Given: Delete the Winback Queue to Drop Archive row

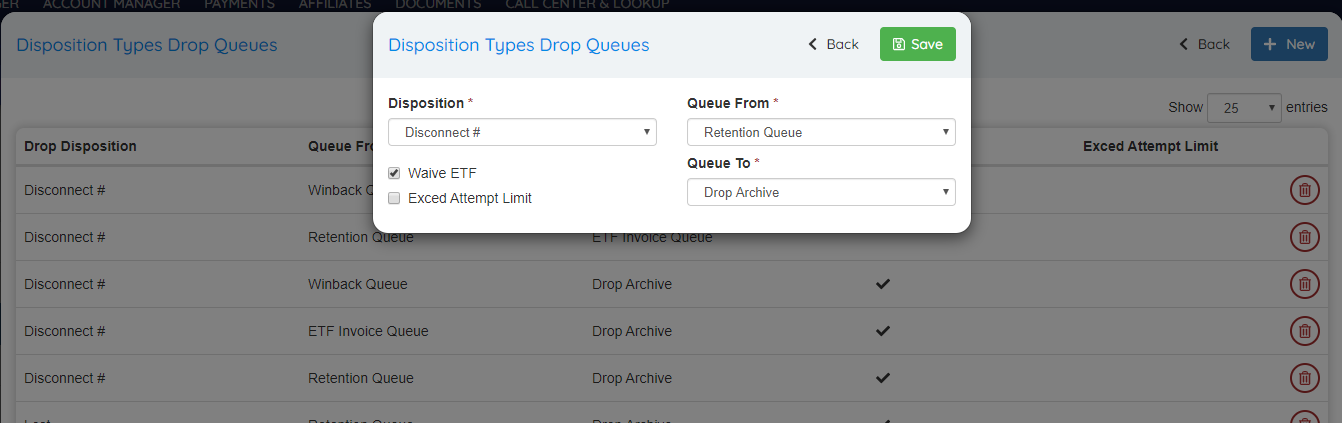Looking at the screenshot, I should pos(1304,284).
